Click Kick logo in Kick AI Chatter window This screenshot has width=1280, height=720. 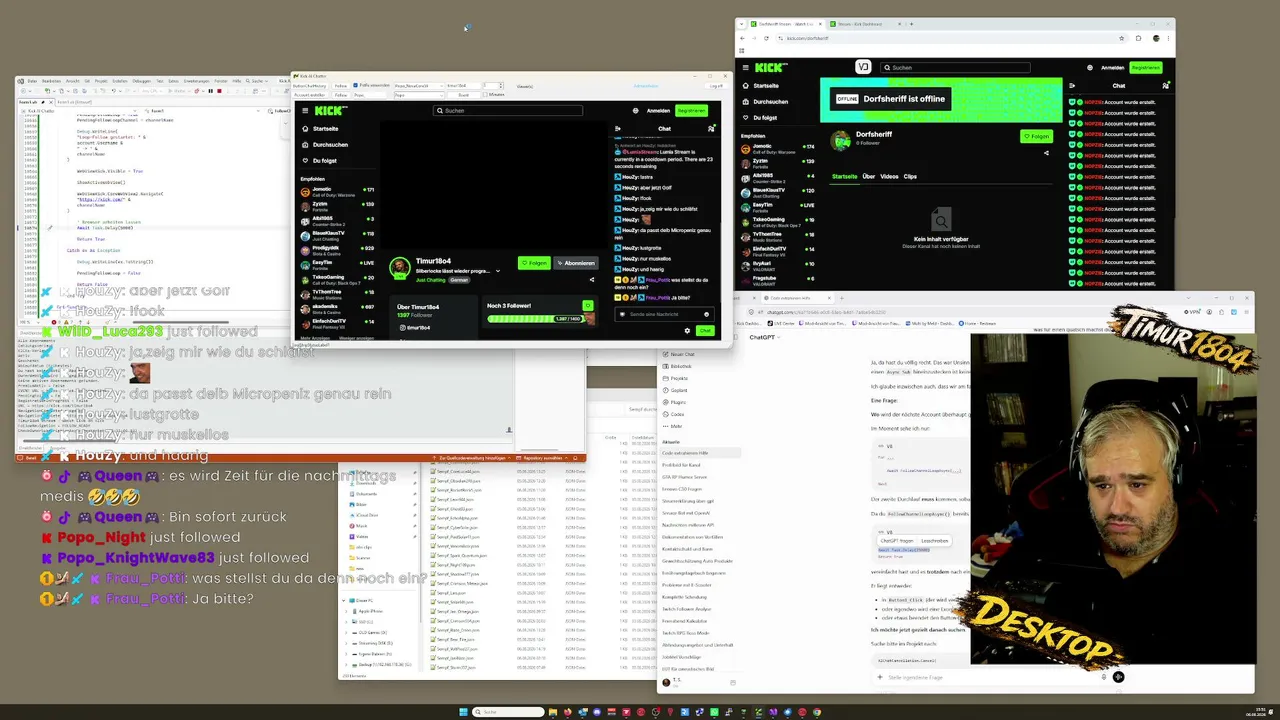click(x=329, y=111)
